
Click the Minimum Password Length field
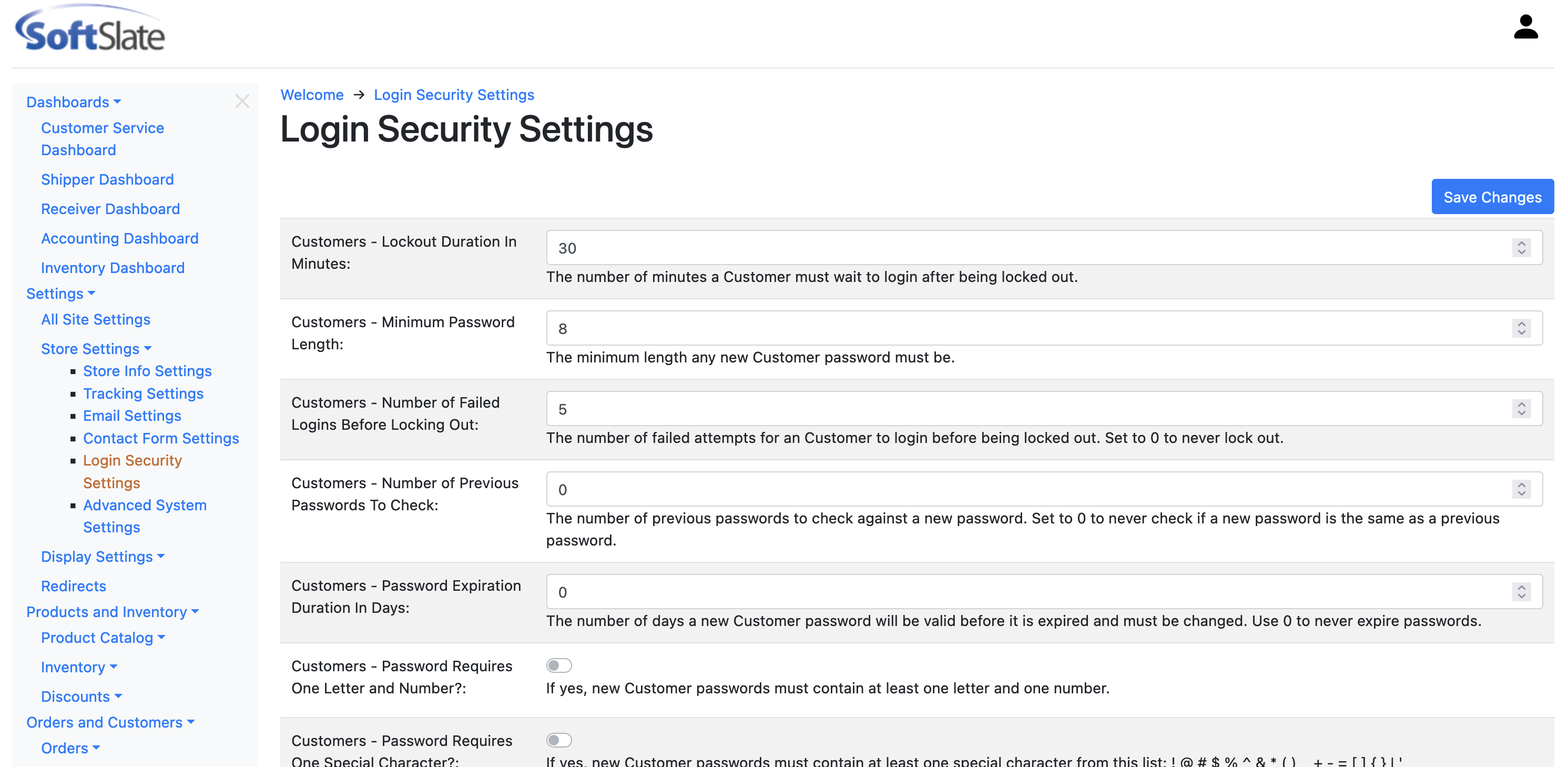(x=1044, y=328)
